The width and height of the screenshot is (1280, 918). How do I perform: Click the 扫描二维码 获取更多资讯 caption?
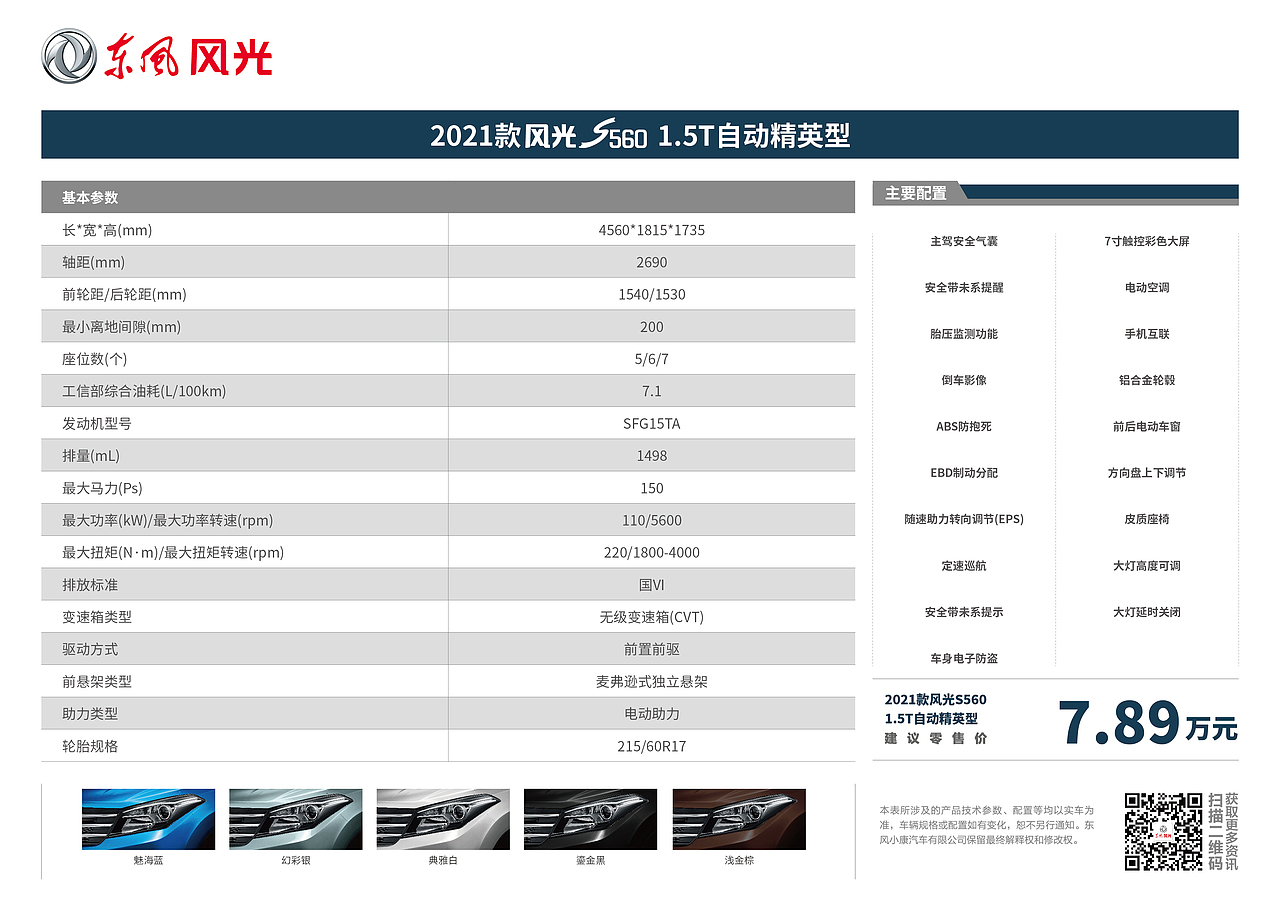pyautogui.click(x=1223, y=831)
